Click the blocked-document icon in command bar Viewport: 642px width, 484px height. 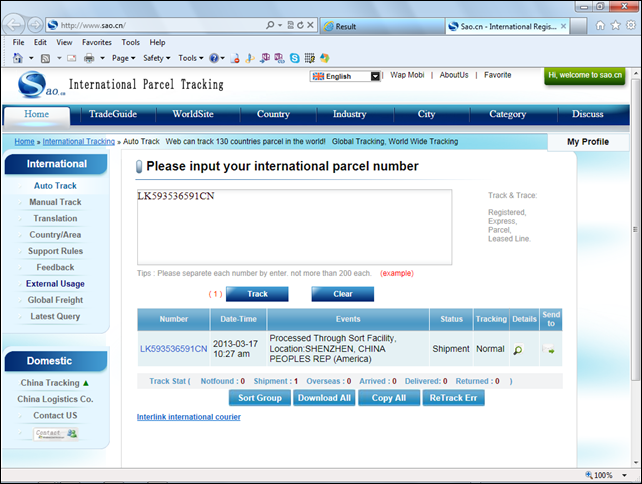tap(235, 58)
